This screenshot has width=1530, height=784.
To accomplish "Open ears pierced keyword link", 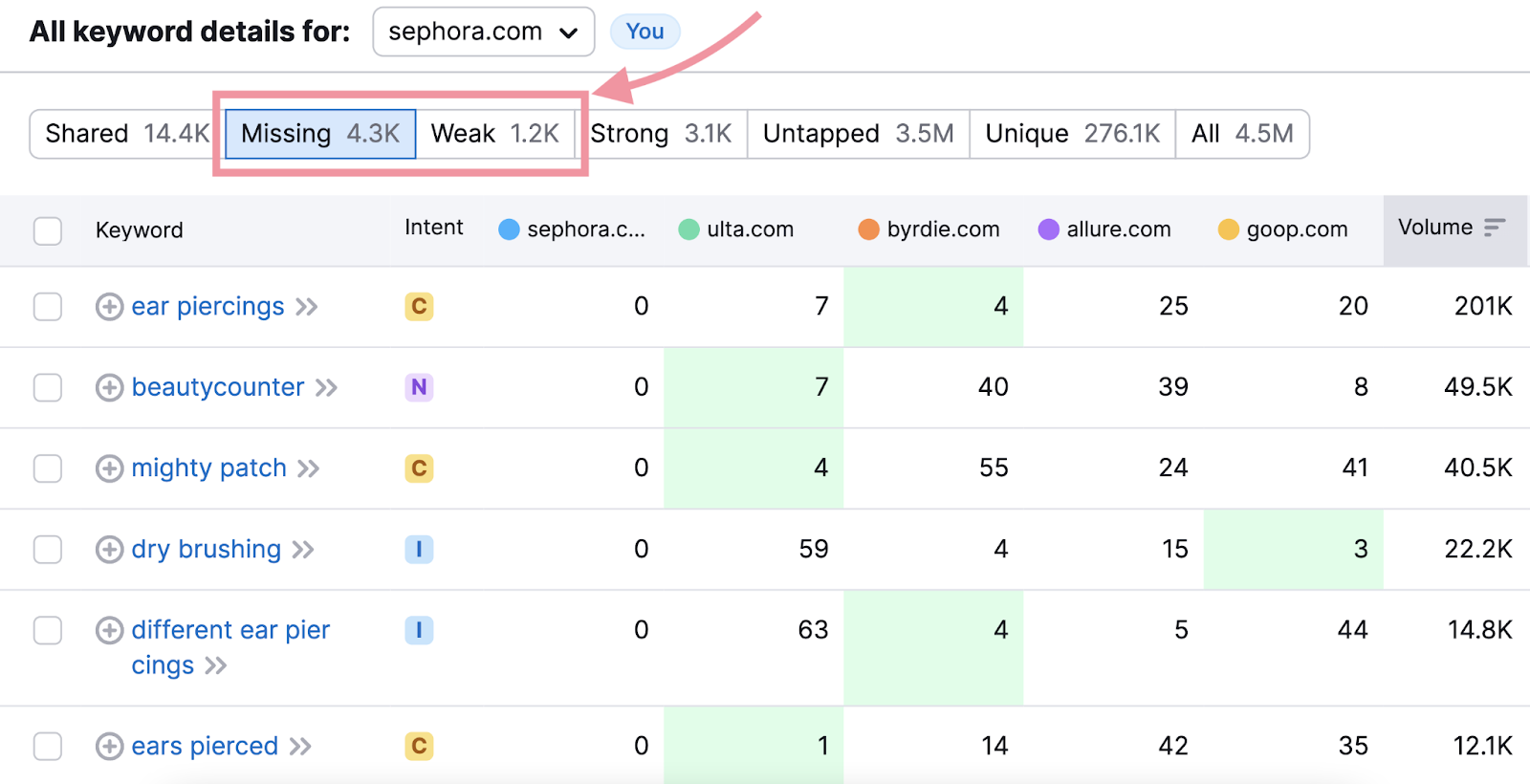I will (x=205, y=746).
